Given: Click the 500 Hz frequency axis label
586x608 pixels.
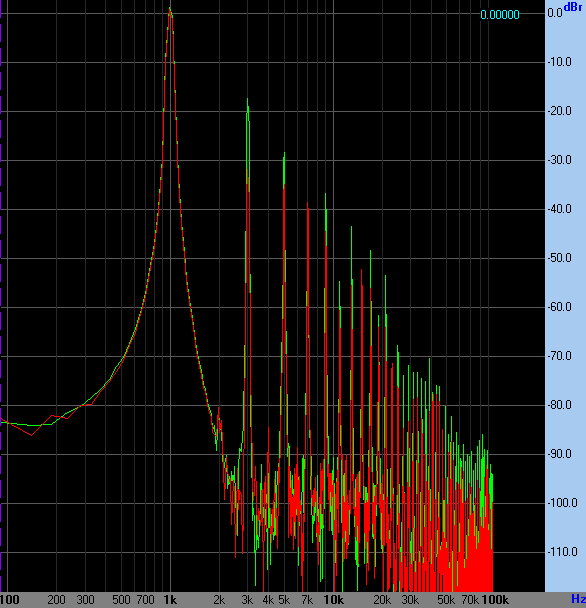Looking at the screenshot, I should click(121, 600).
